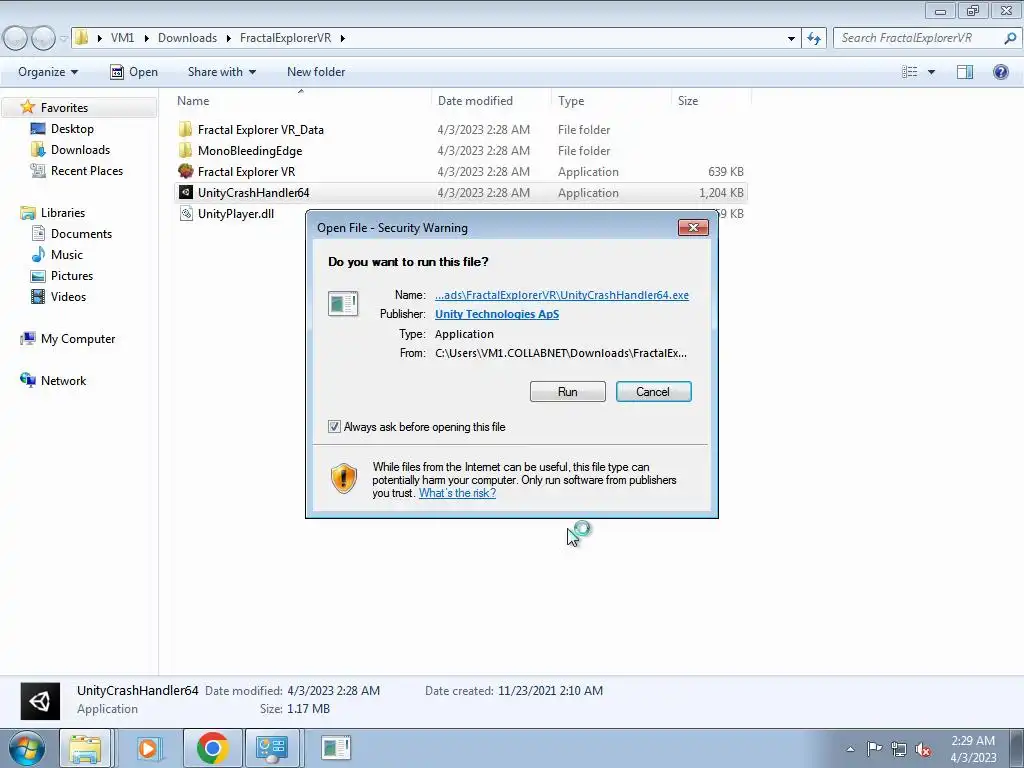The width and height of the screenshot is (1024, 768).
Task: Click the shield warning icon in dialog
Action: coord(344,478)
